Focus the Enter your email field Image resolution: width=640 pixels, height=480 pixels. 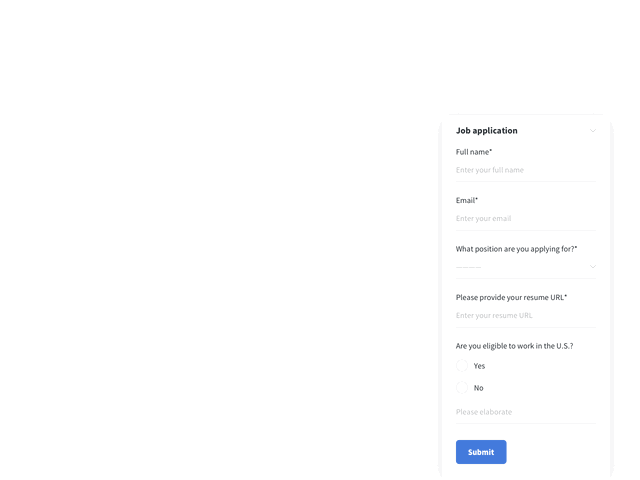click(526, 218)
